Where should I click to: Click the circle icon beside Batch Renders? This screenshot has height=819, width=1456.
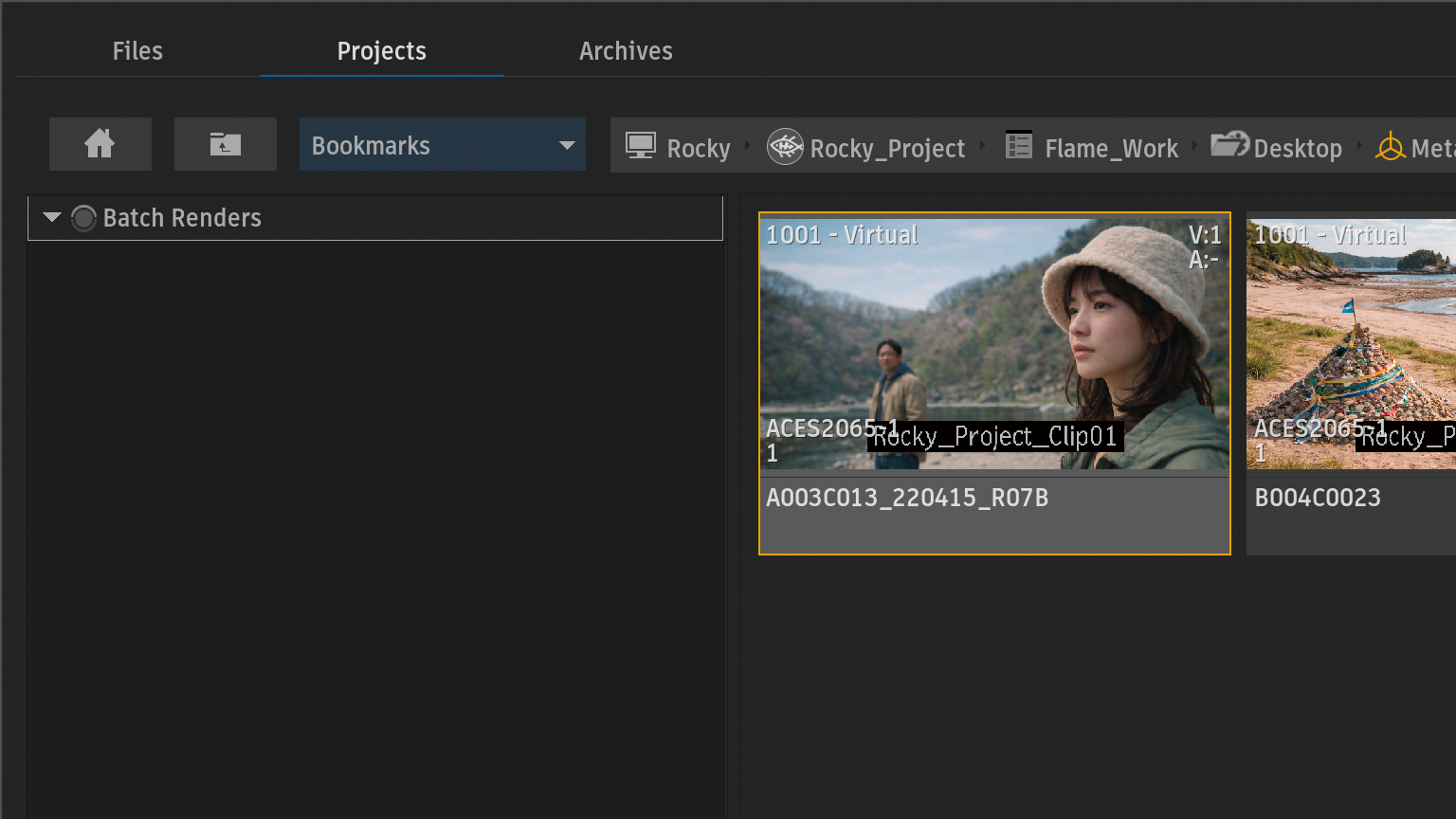83,218
